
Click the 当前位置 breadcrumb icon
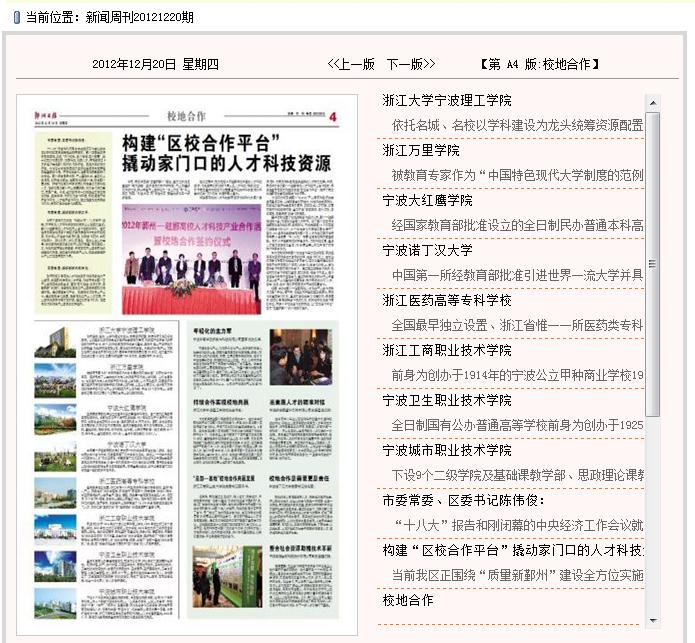click(17, 18)
